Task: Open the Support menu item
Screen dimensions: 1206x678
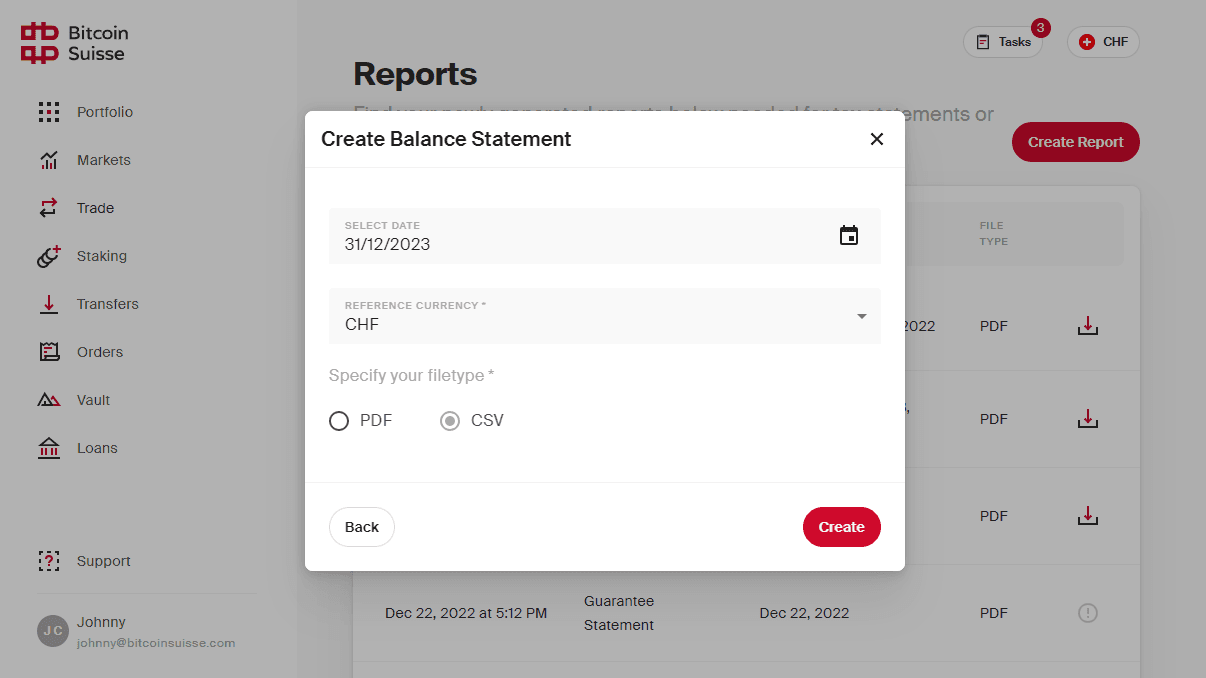Action: pos(103,561)
